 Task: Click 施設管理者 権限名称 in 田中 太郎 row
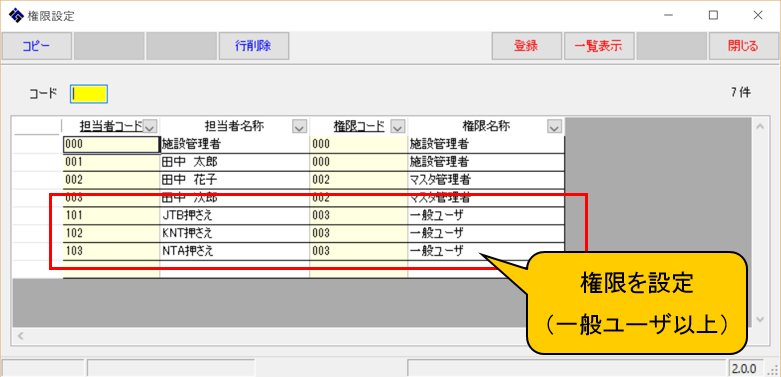tap(486, 162)
